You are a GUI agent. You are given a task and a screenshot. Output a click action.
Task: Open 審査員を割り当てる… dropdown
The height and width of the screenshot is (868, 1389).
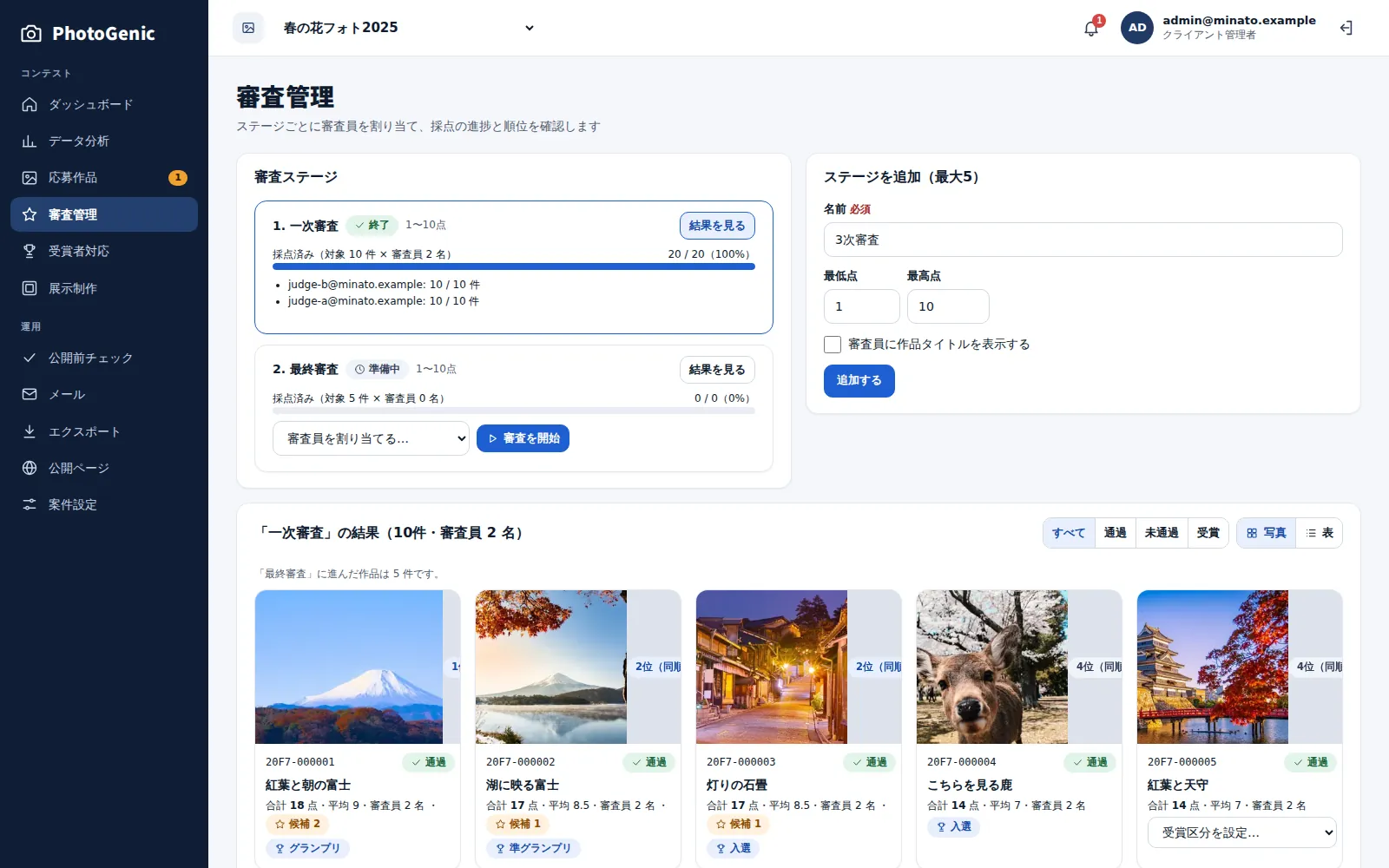[371, 438]
